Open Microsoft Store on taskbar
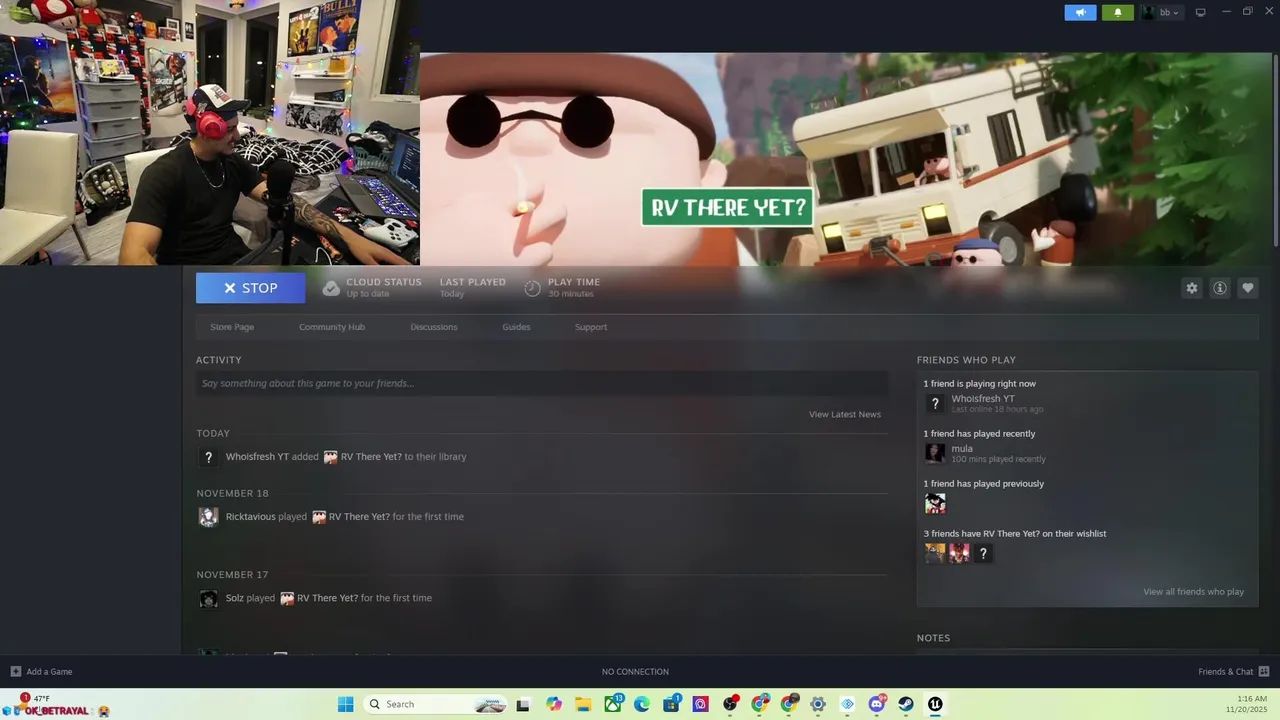The image size is (1280, 720). (x=672, y=704)
